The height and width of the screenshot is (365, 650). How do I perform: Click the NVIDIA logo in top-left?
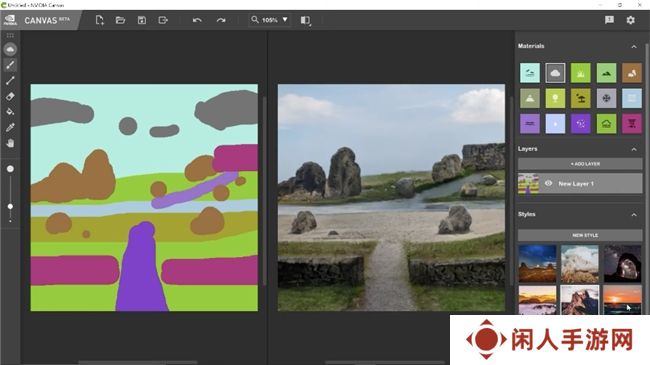(10, 20)
